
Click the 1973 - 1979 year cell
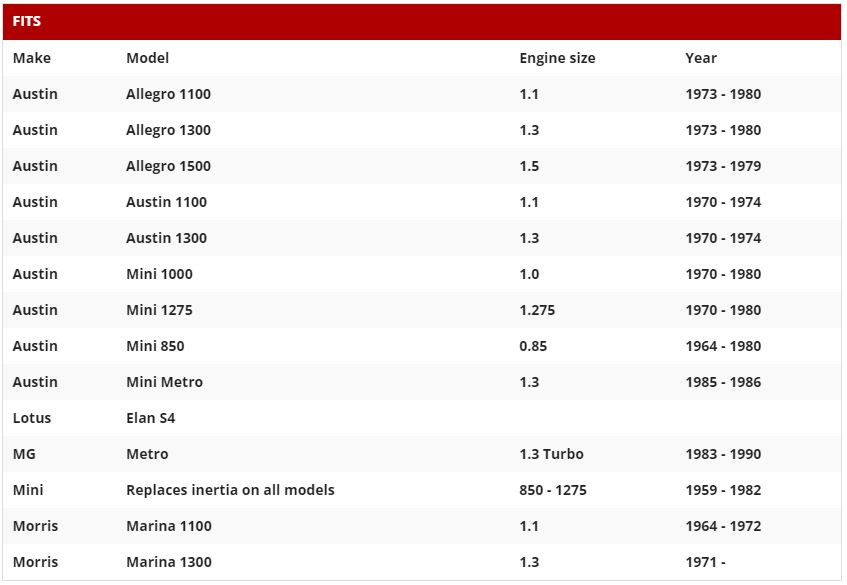coord(723,166)
